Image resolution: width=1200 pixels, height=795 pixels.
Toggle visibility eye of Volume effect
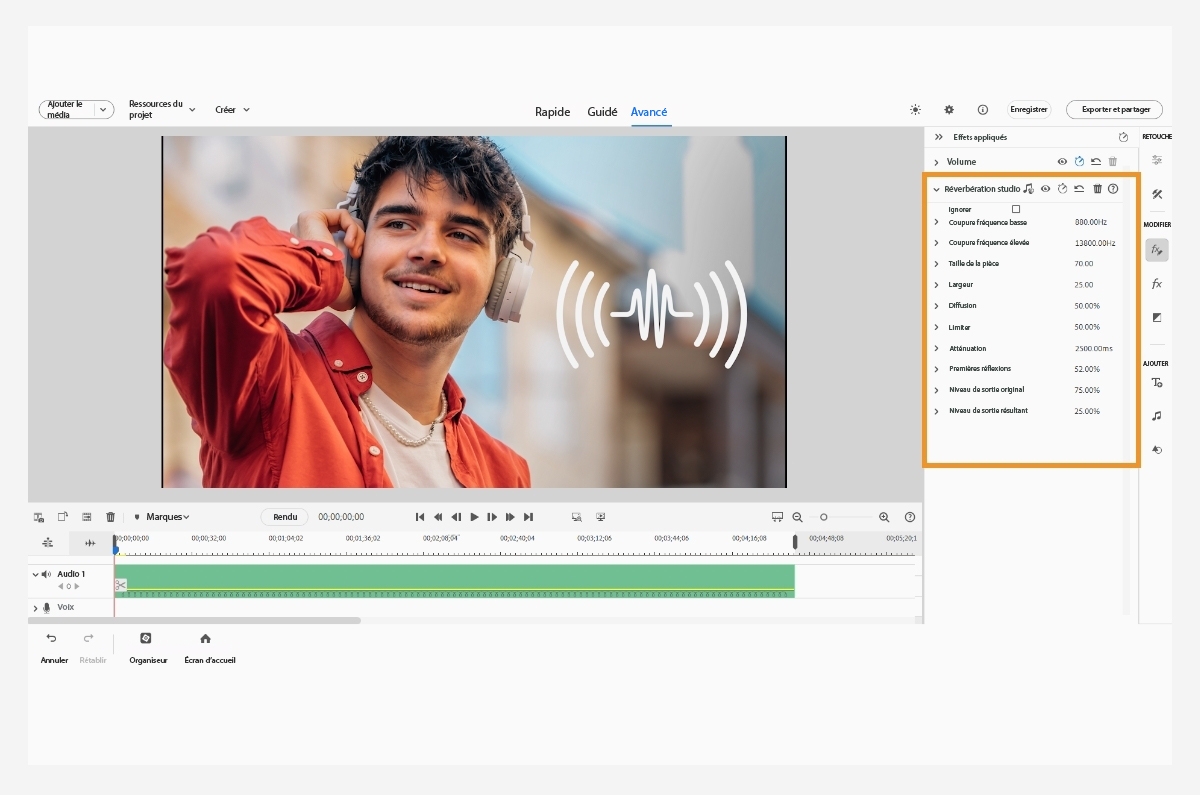pos(1062,161)
